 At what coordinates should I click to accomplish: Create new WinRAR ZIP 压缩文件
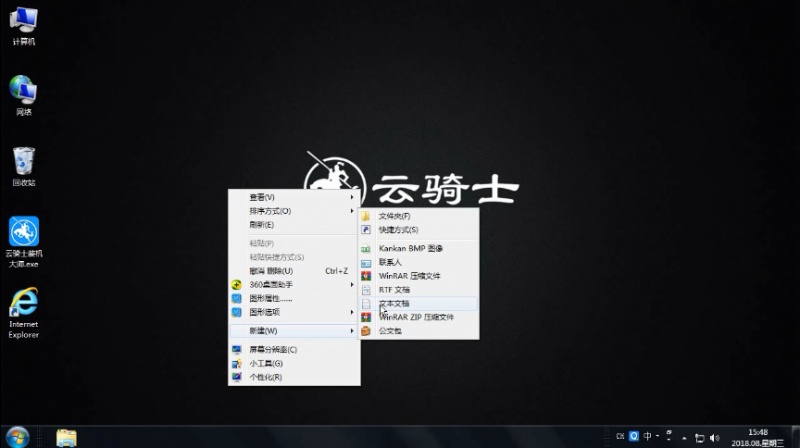pyautogui.click(x=419, y=317)
